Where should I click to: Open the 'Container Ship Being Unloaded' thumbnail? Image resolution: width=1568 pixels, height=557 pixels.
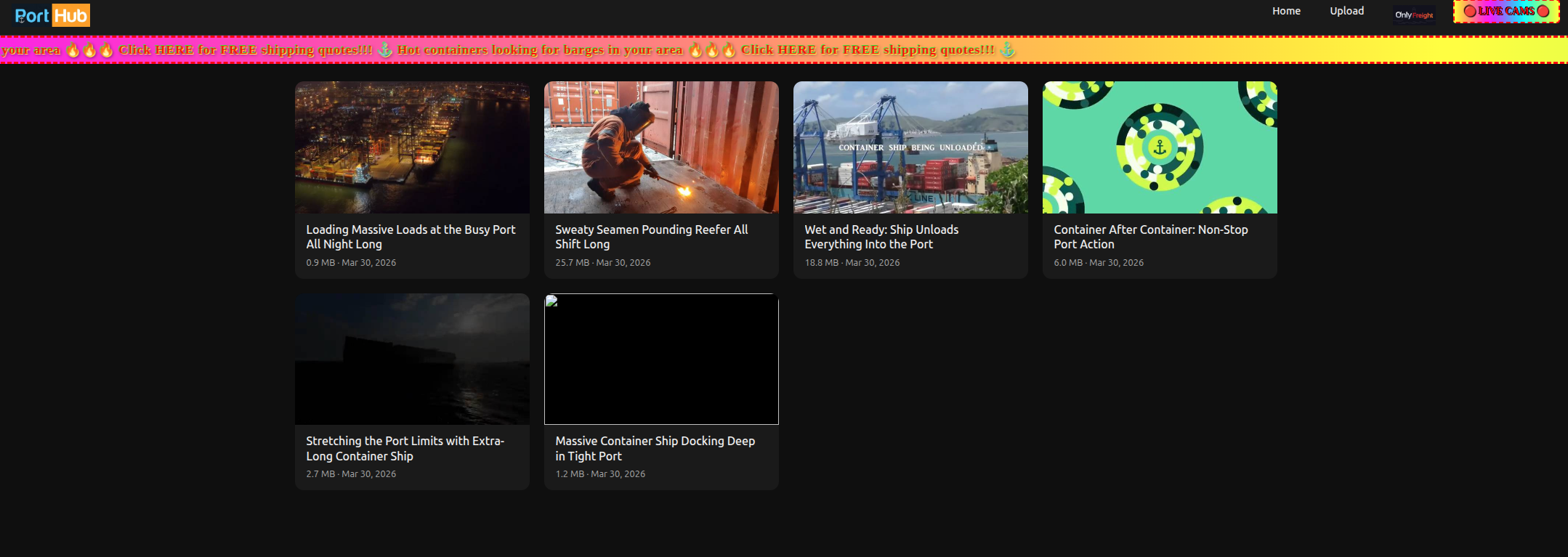pos(910,147)
